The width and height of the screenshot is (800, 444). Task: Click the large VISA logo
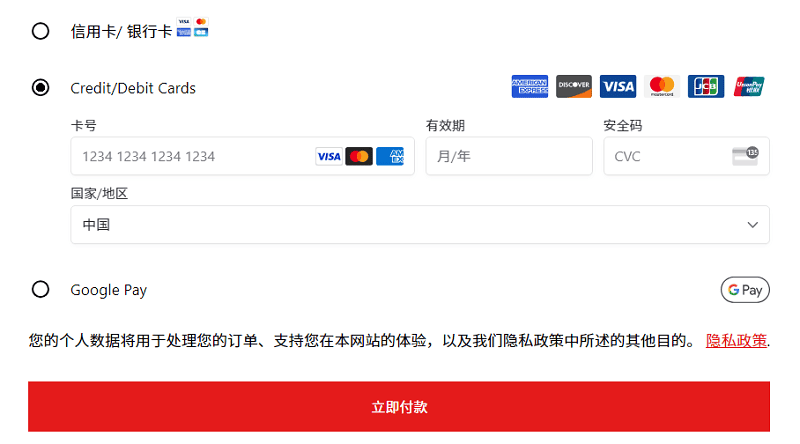[x=617, y=86]
